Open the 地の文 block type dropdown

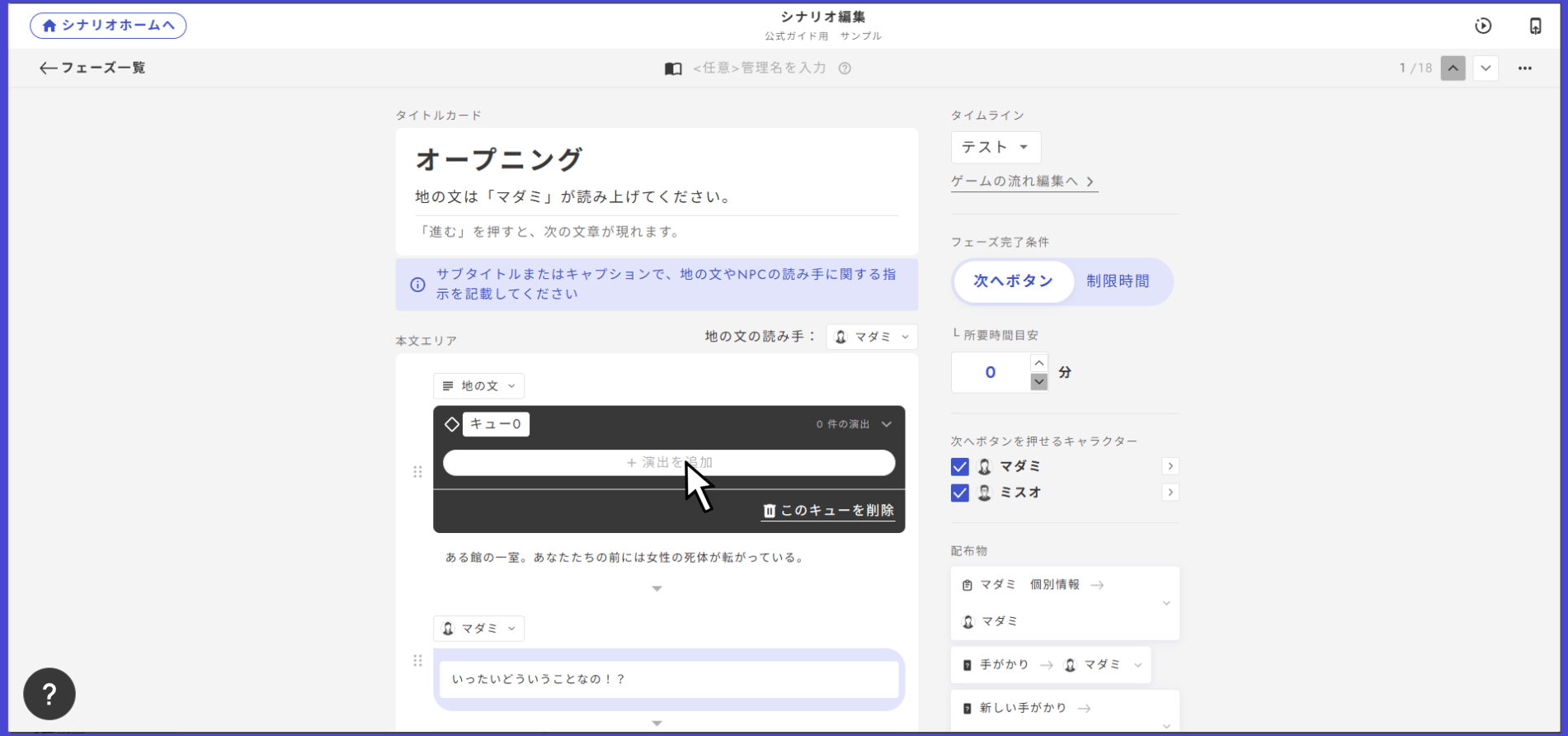coord(478,386)
